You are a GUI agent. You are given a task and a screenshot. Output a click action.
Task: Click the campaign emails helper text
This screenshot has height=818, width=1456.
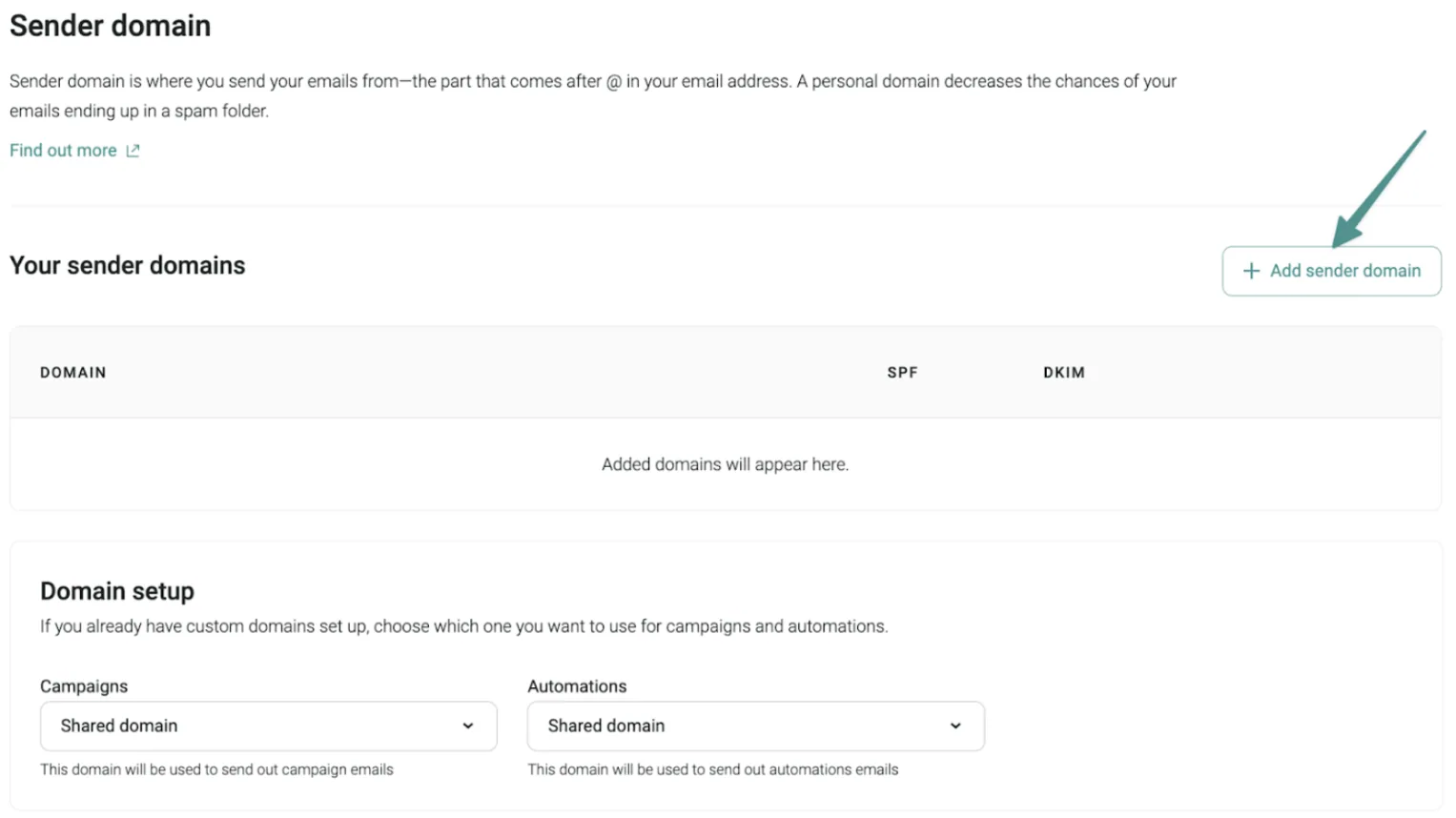(216, 769)
